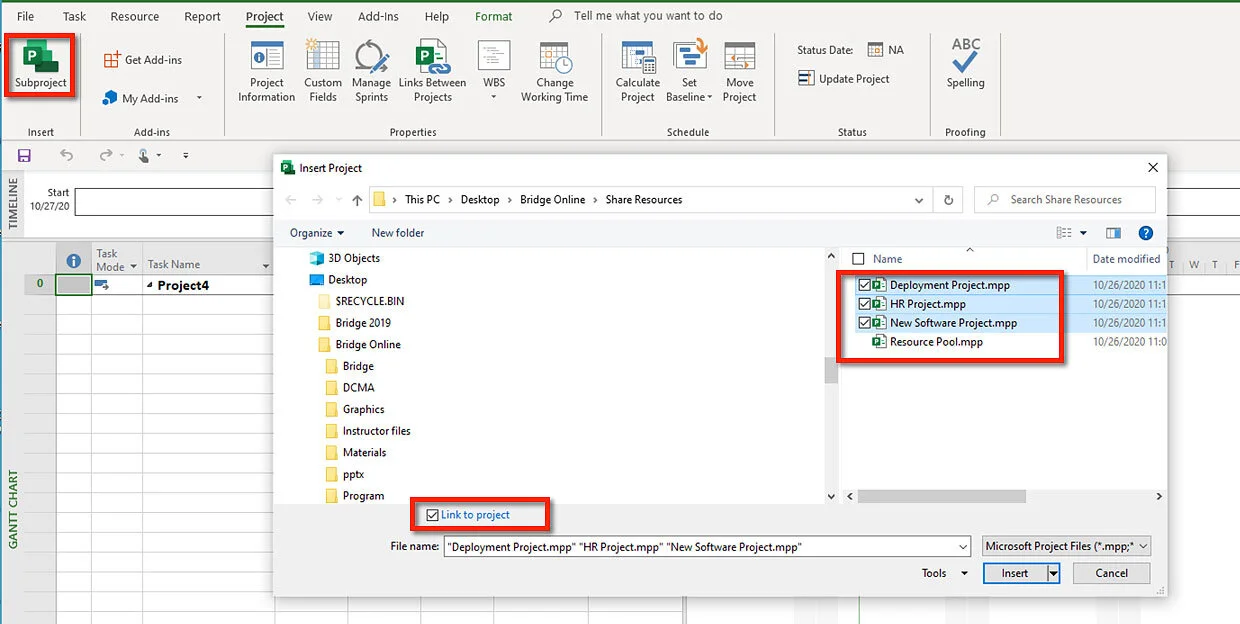Open the address bar history dropdown
The image size is (1240, 624).
pyautogui.click(x=919, y=200)
